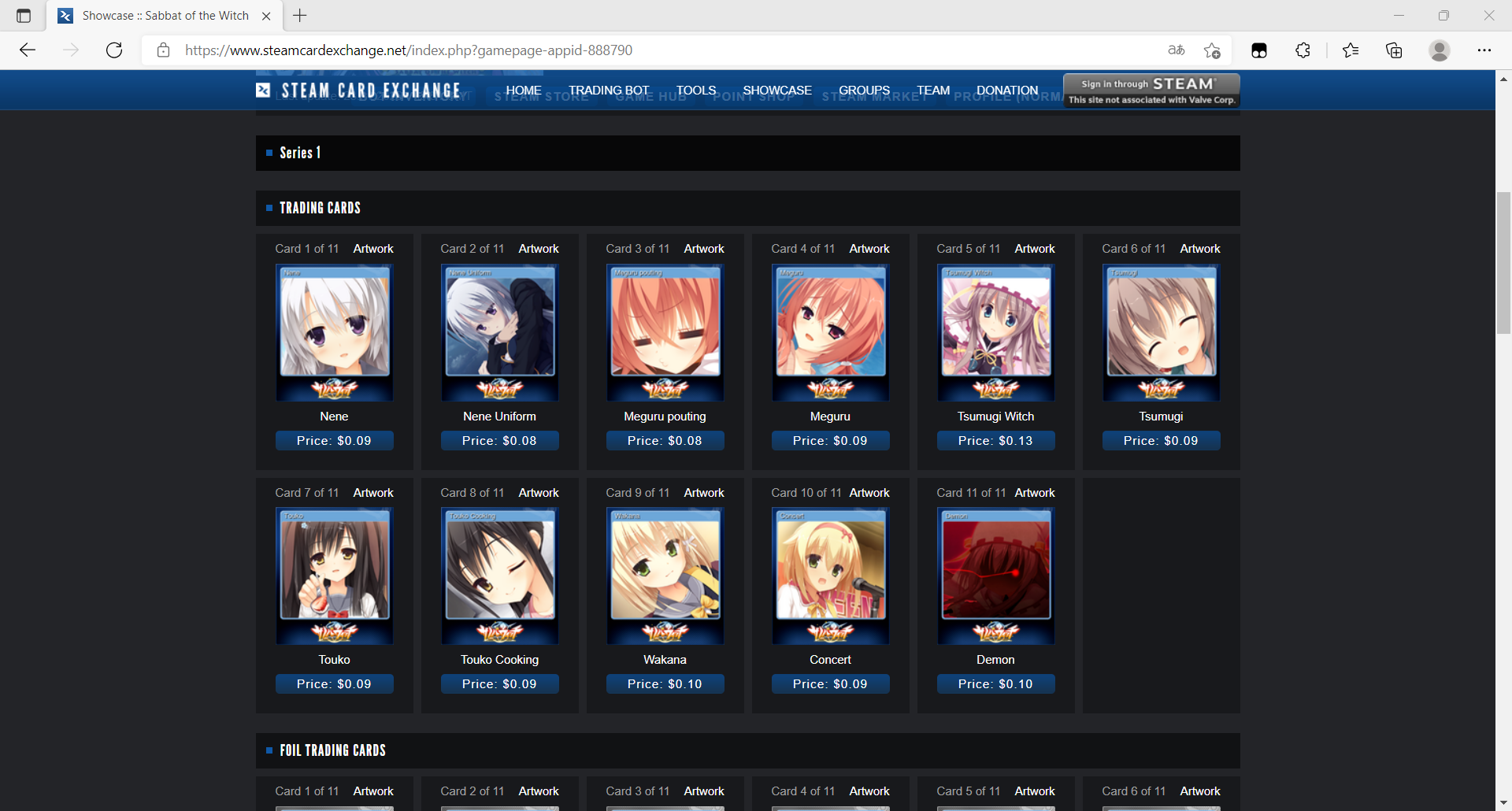Click the Nene card price $0.09 button
The width and height of the screenshot is (1512, 811).
334,441
